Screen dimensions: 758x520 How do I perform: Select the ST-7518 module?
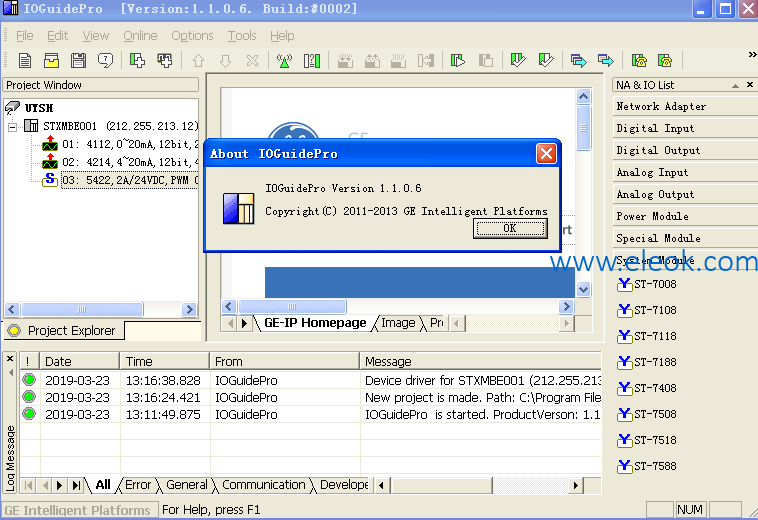coord(647,440)
